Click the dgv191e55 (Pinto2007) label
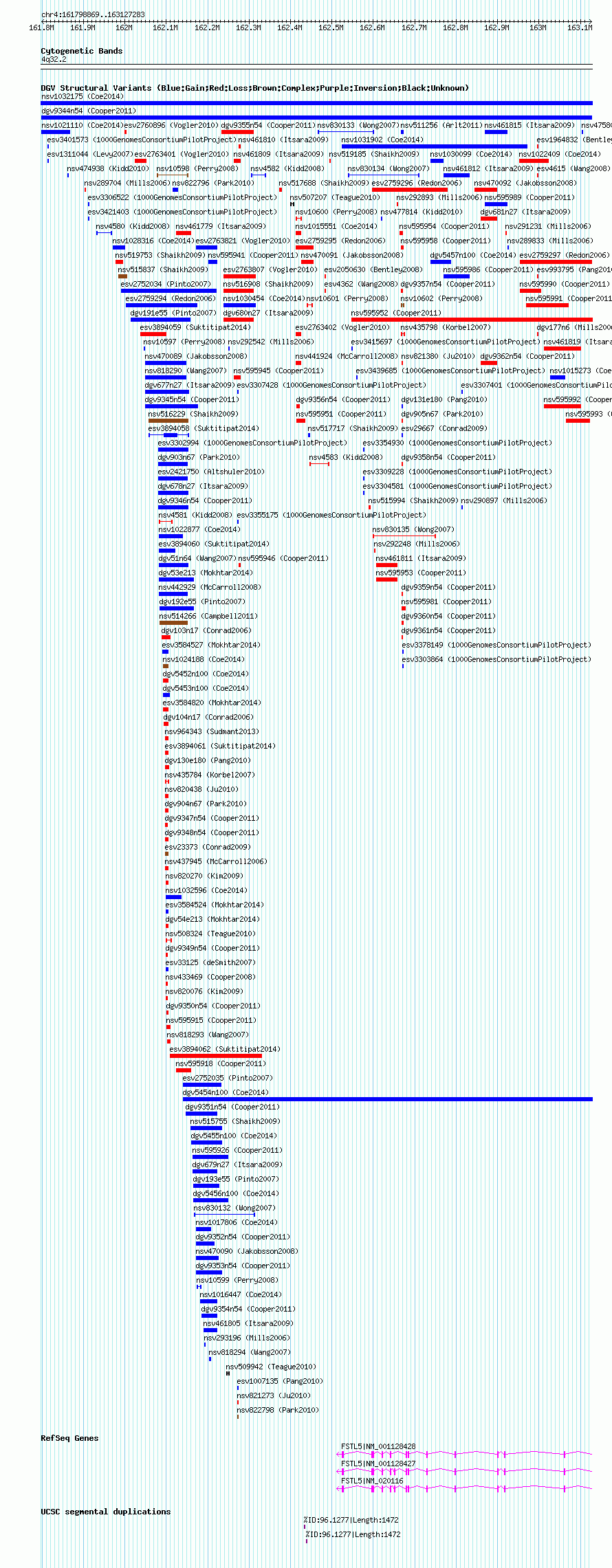The height and width of the screenshot is (1568, 612). [x=173, y=313]
